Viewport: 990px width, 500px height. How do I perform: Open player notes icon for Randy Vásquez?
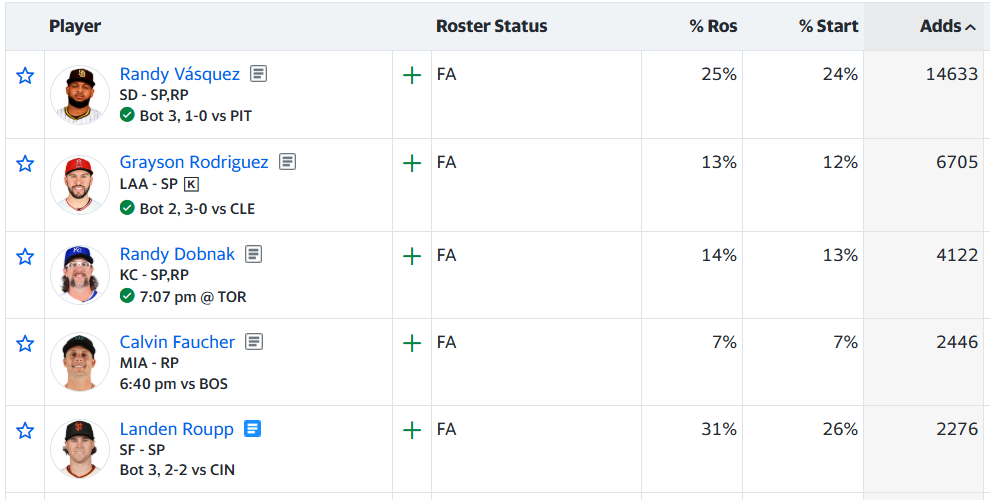(x=258, y=74)
